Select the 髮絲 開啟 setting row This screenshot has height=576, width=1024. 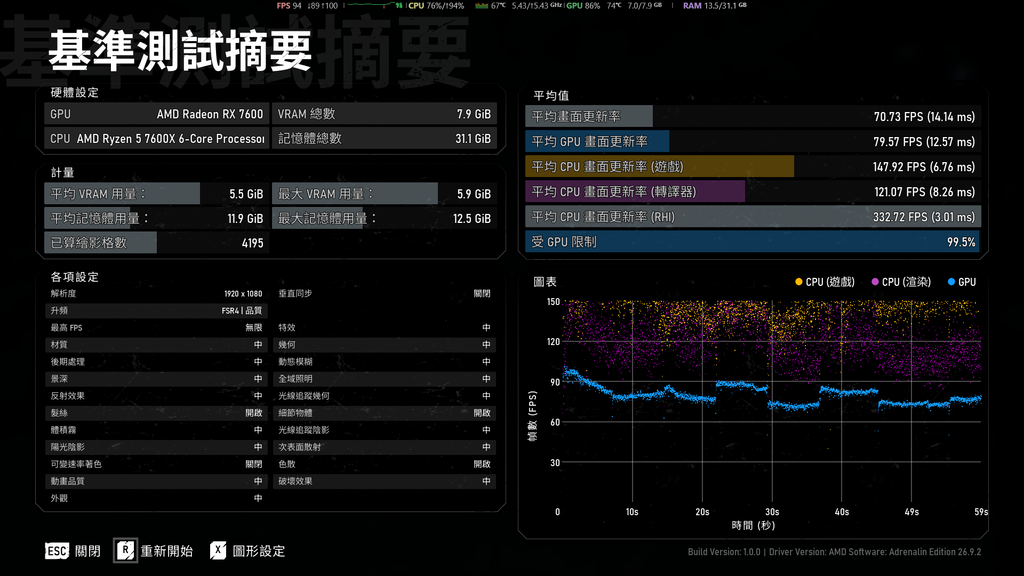pyautogui.click(x=156, y=413)
